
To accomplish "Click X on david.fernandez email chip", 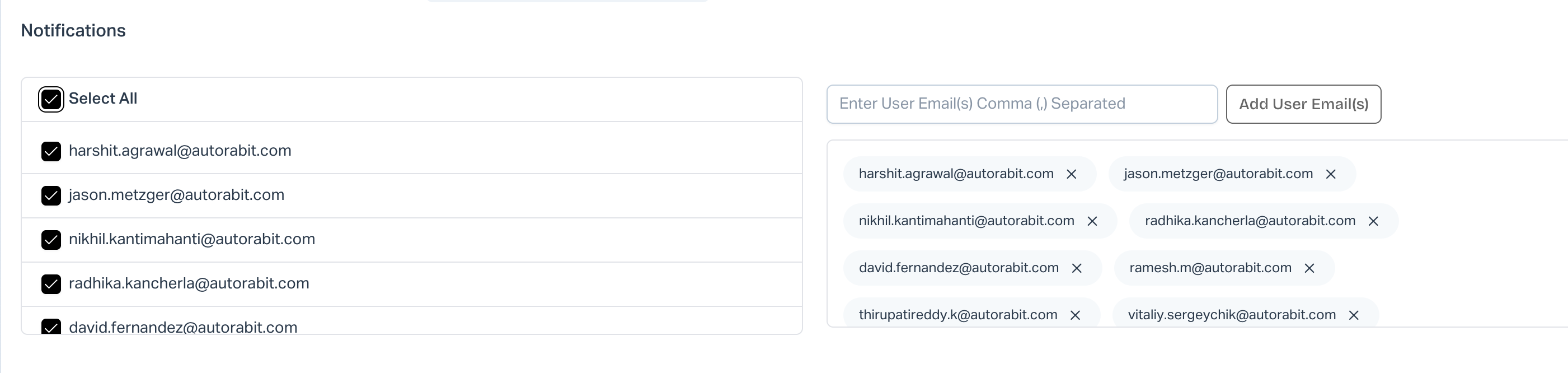I will (x=1076, y=268).
